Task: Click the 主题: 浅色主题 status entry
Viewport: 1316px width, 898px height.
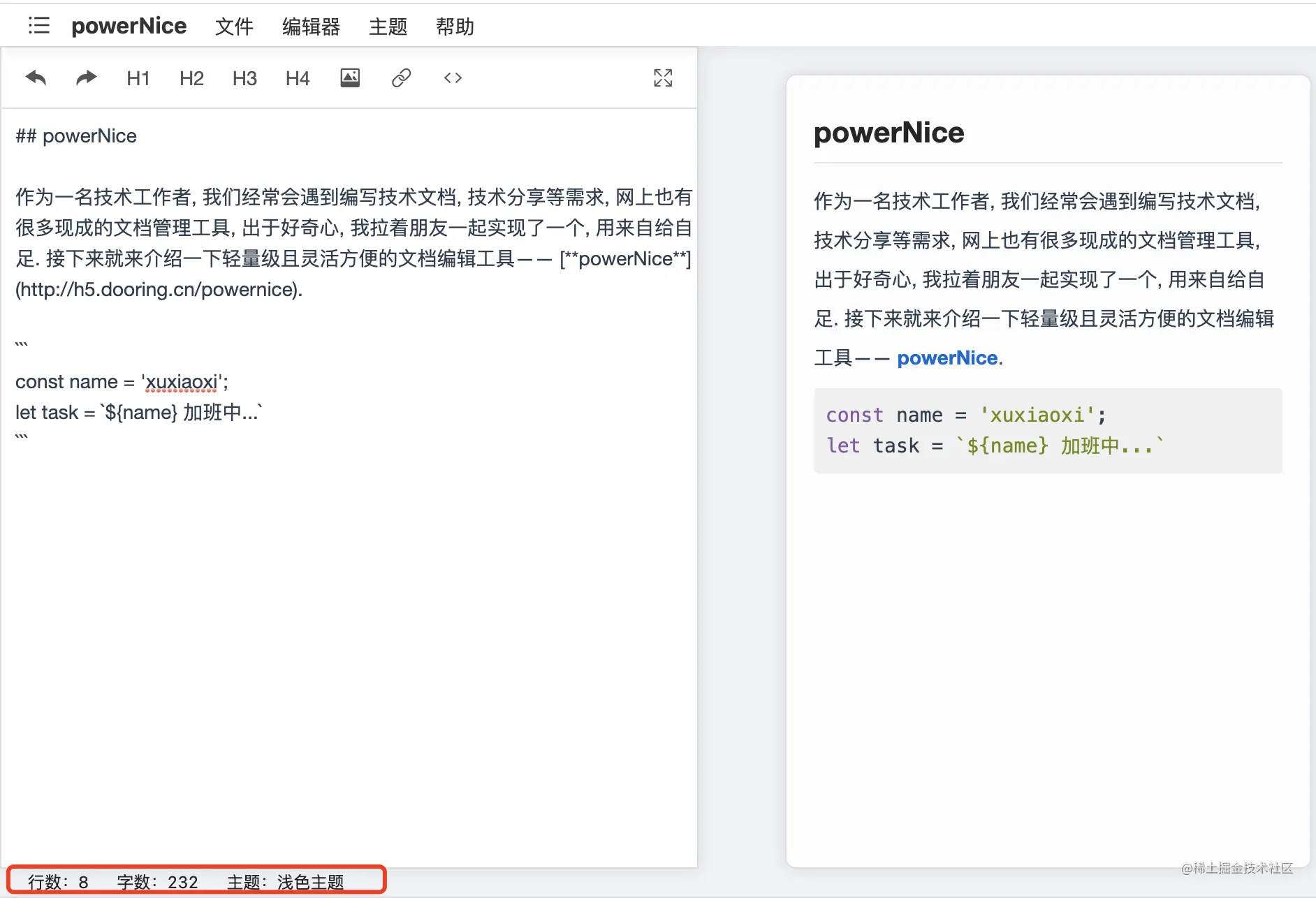Action: pyautogui.click(x=285, y=882)
